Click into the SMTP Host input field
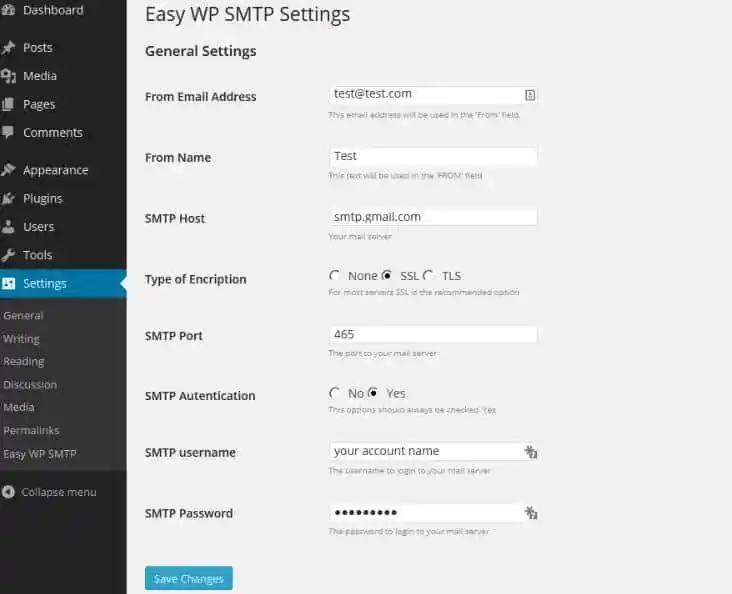This screenshot has width=732, height=594. (432, 216)
